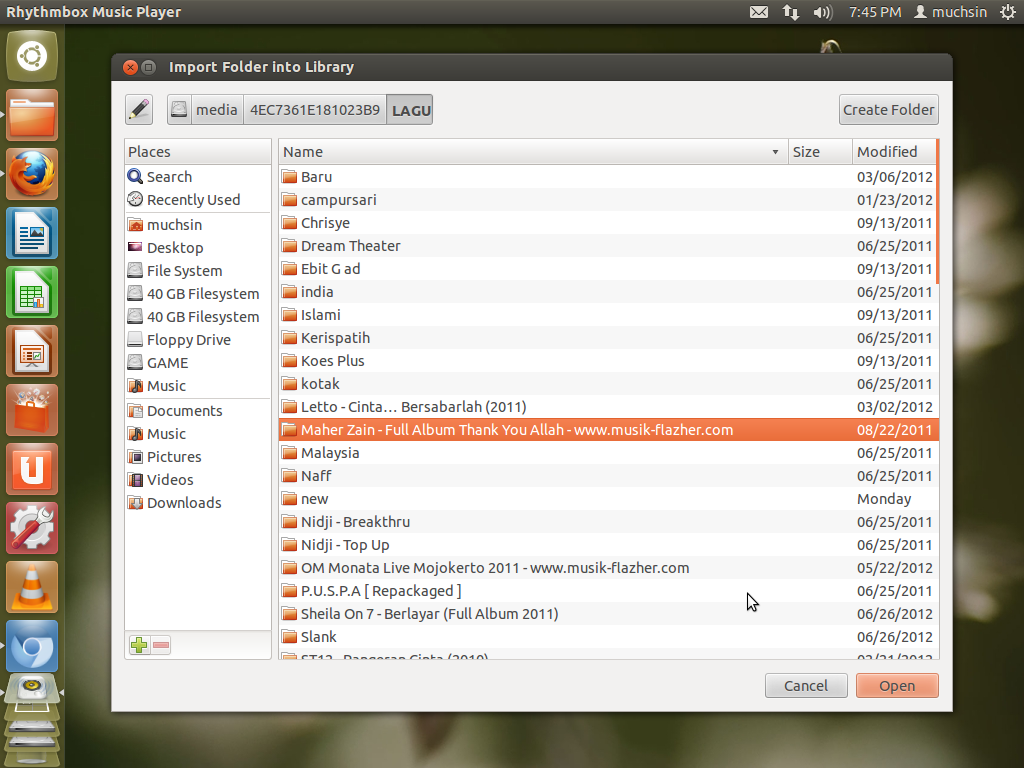Select the Ebit G ad folder

tap(607, 268)
